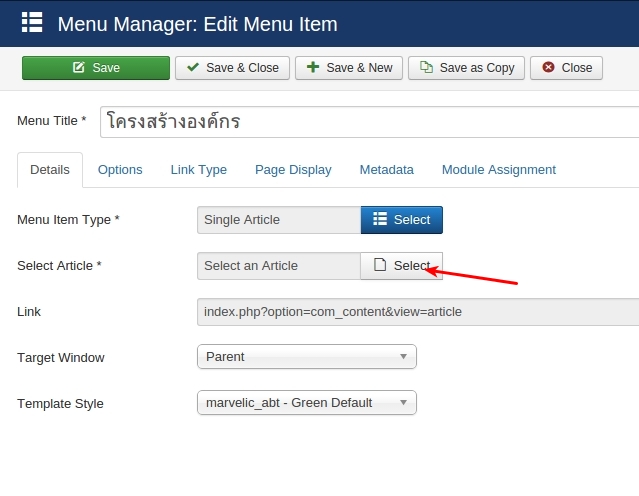The width and height of the screenshot is (639, 496).
Task: Click the Menu Manager list icon in header
Action: point(32,22)
